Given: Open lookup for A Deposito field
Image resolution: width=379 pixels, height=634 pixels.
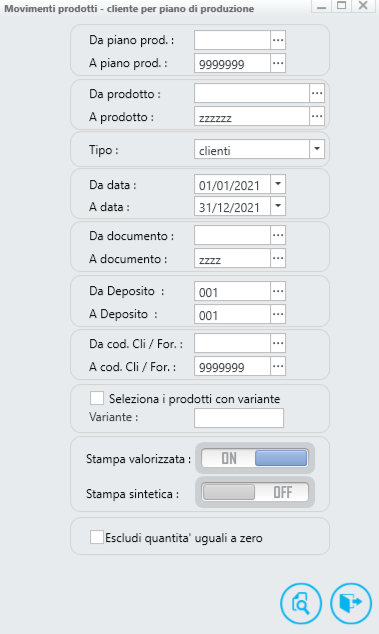Looking at the screenshot, I should (x=278, y=314).
